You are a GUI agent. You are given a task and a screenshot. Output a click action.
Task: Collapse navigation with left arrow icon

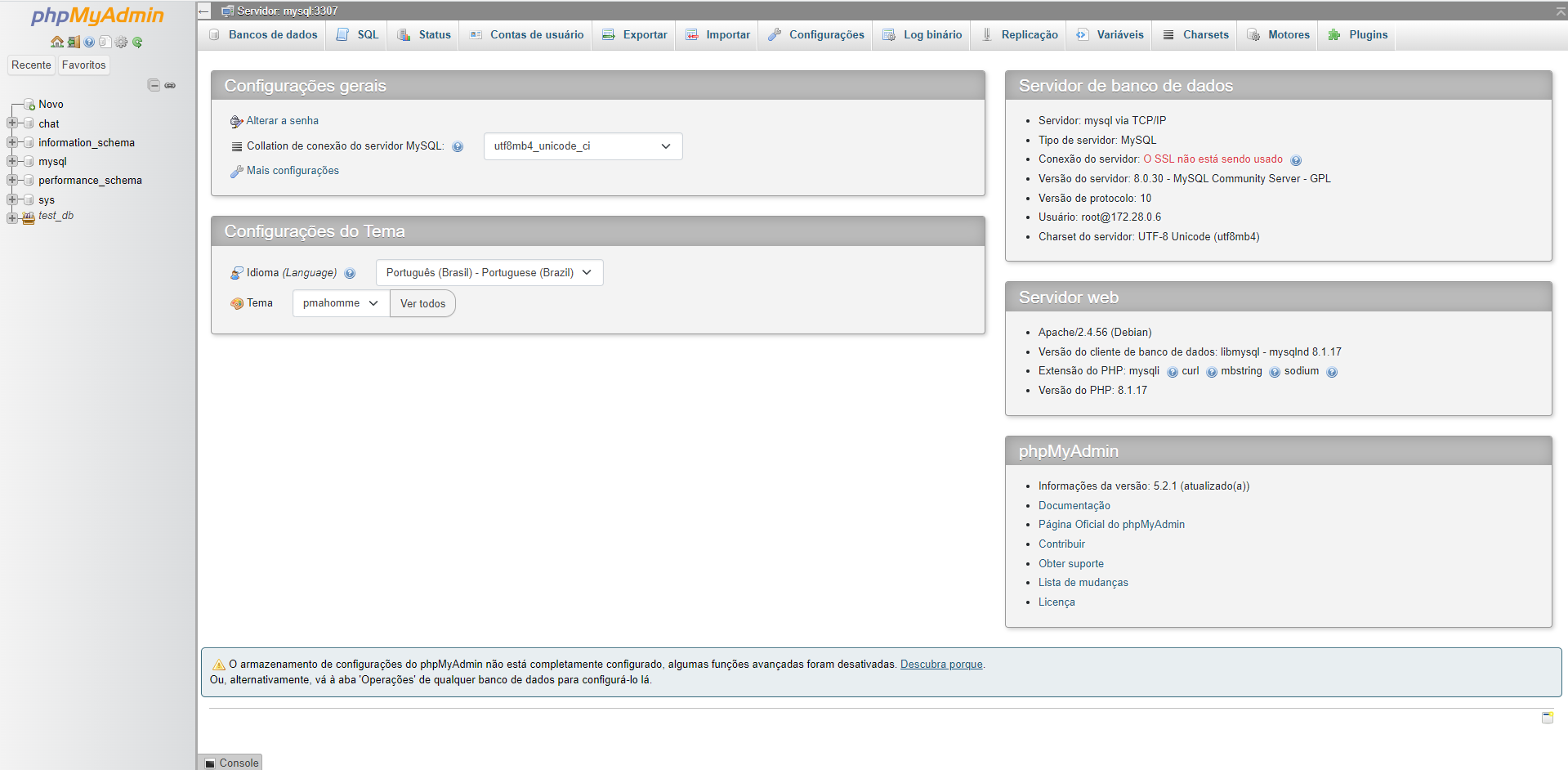[x=204, y=11]
